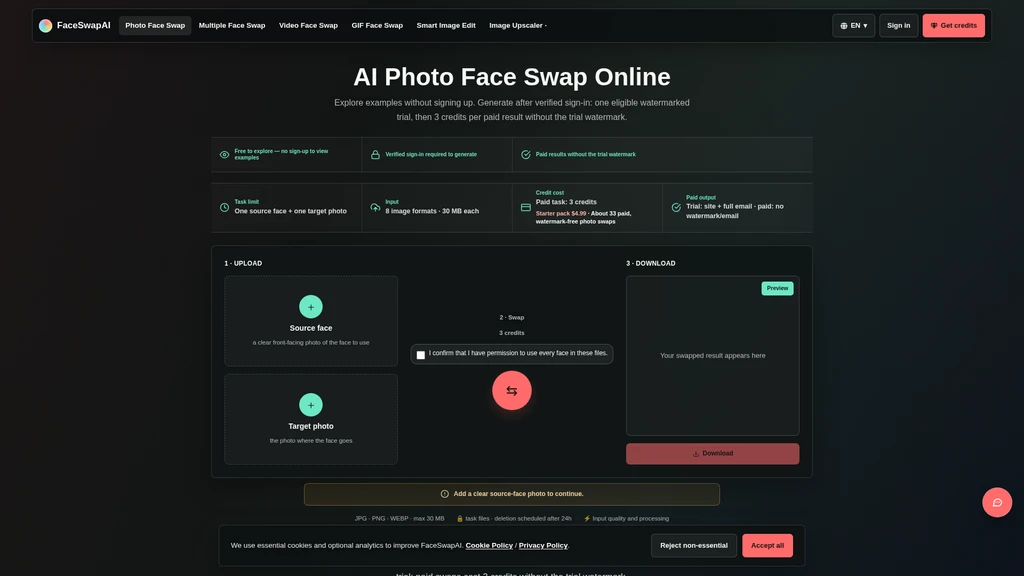
Task: Click the lock icon for verified sign-in
Action: coord(376,155)
